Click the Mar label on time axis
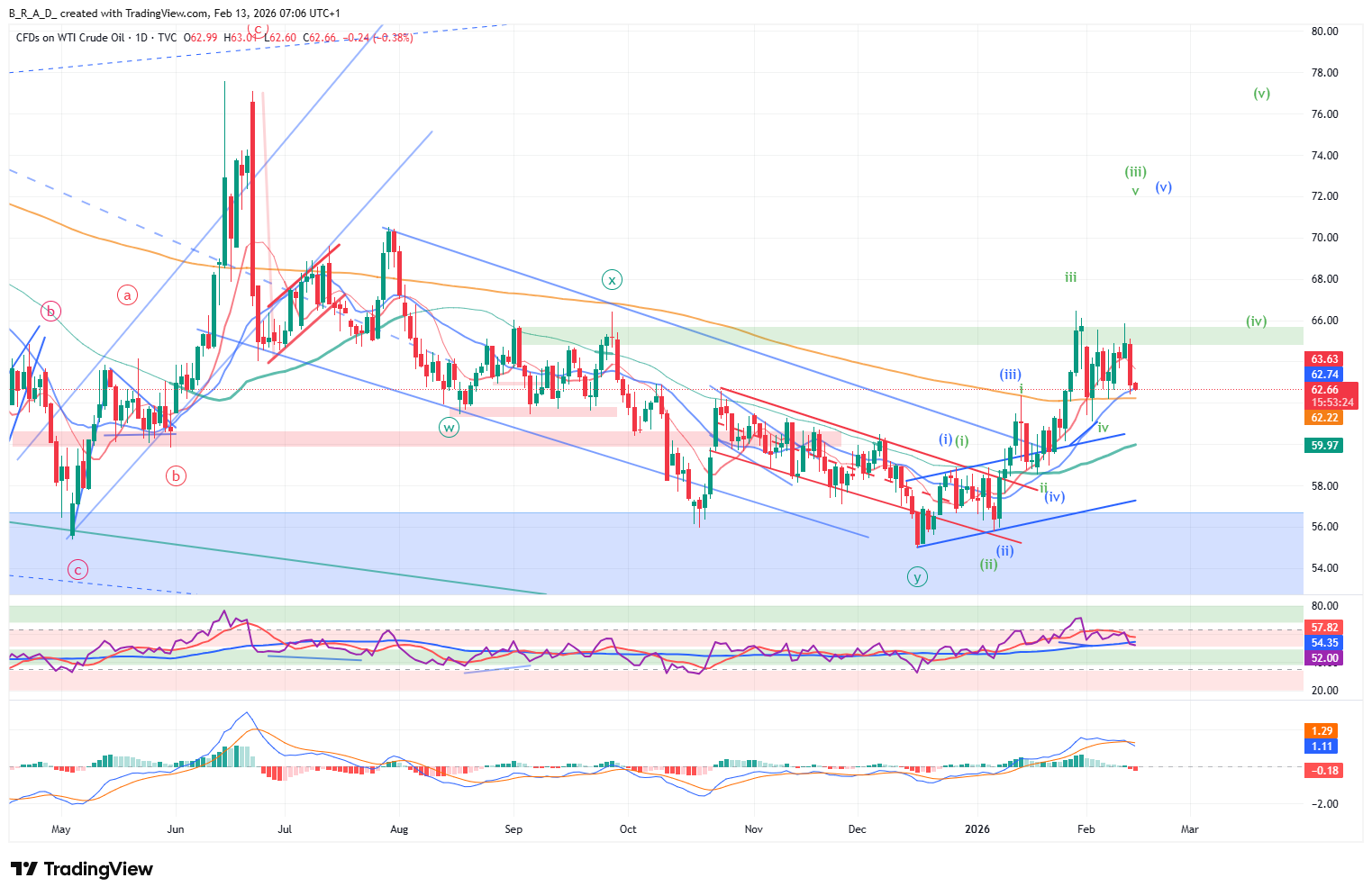 [x=1189, y=829]
